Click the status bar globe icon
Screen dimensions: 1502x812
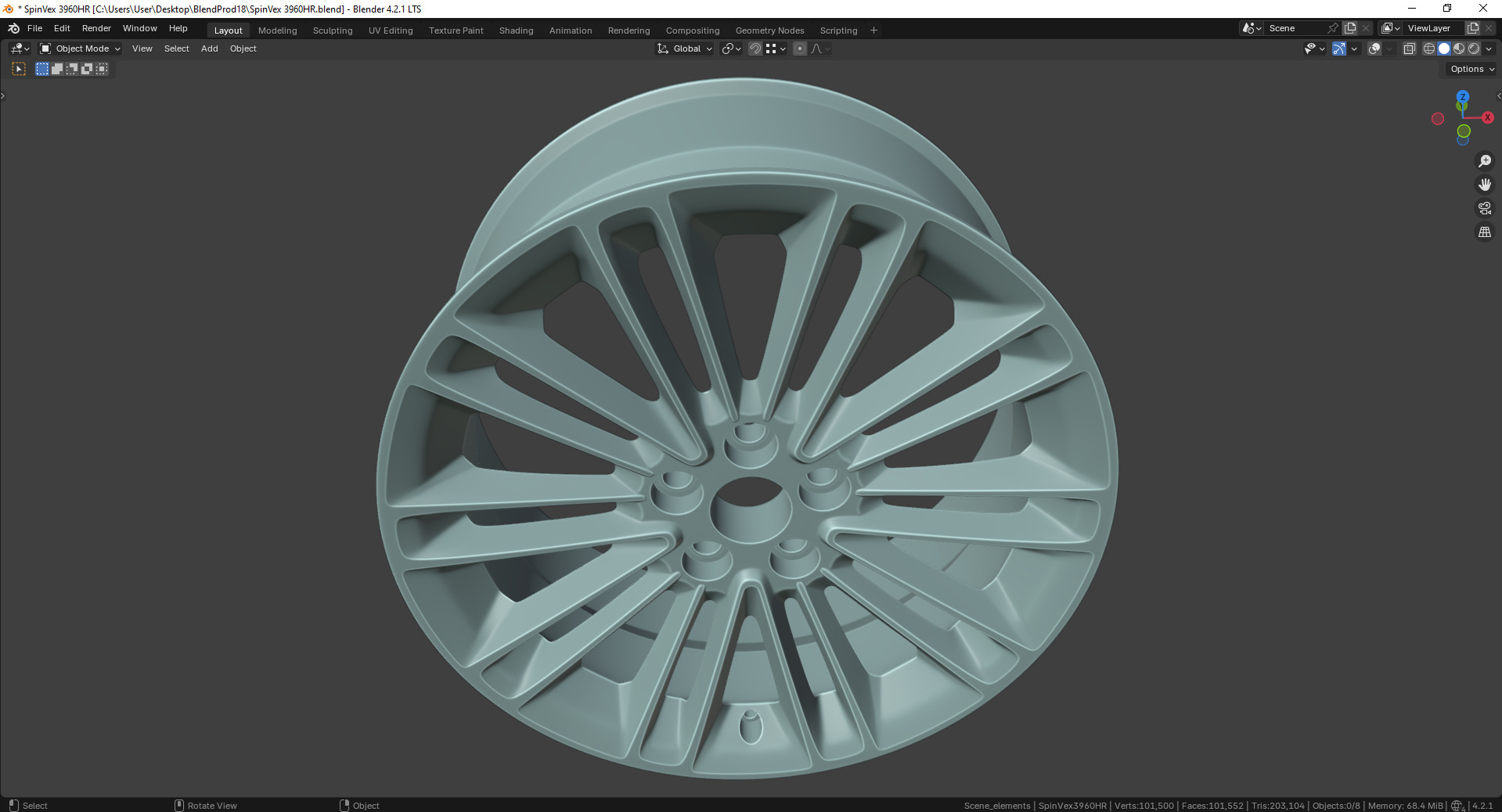pos(1457,806)
